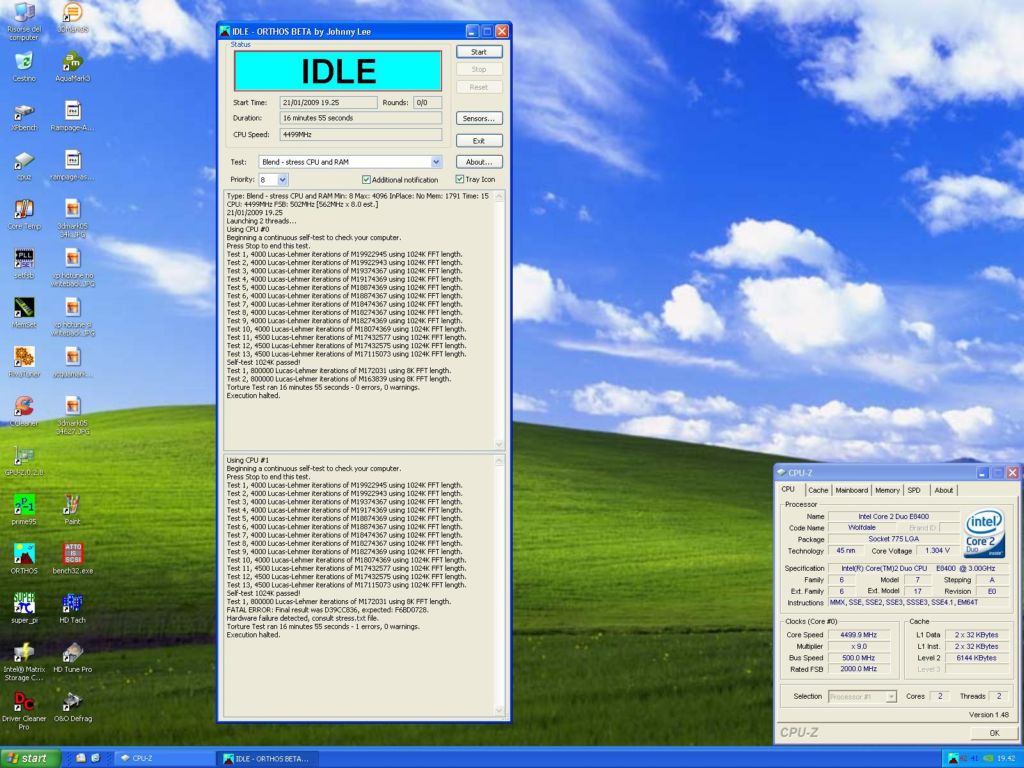Click the Start Time field in ORTHOS
Viewport: 1024px width, 768px height.
point(328,103)
